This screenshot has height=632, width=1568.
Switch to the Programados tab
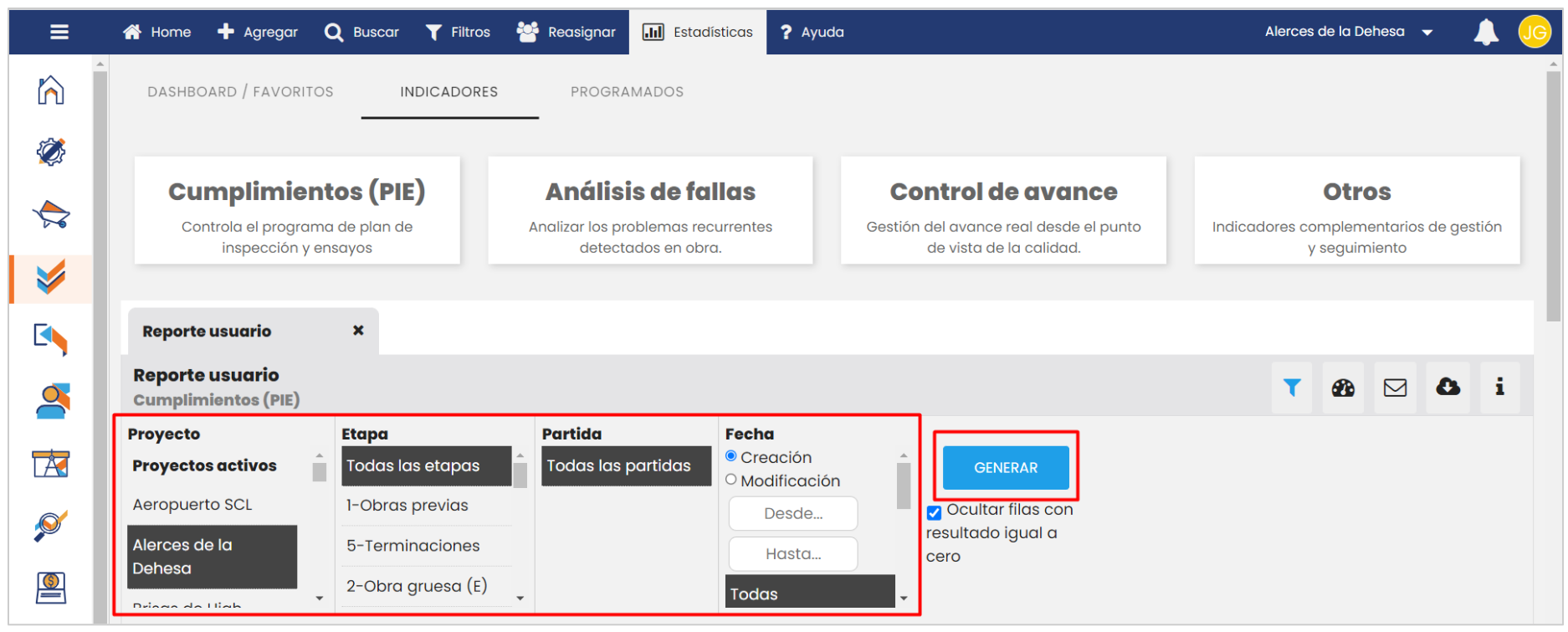tap(627, 92)
